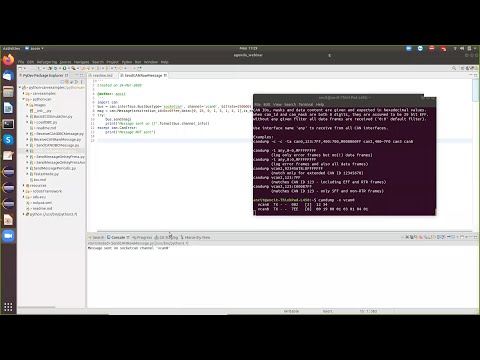Open Thunderbird mail from the dock
The height and width of the screenshot is (360, 480).
point(8,76)
